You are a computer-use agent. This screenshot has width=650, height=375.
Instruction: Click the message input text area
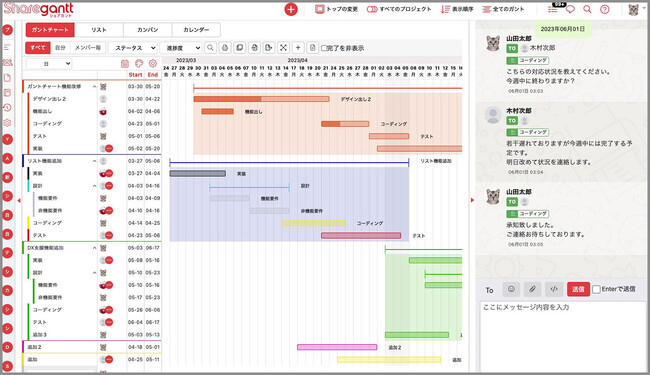point(563,336)
